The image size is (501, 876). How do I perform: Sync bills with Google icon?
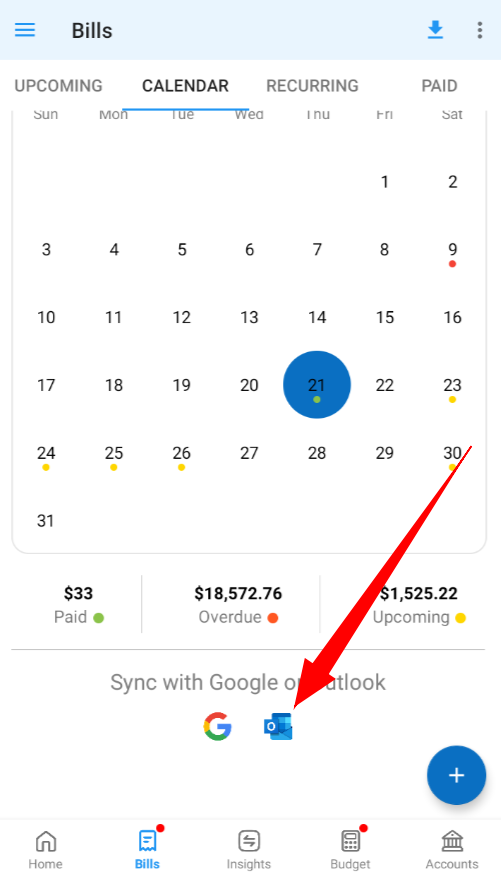(x=217, y=726)
